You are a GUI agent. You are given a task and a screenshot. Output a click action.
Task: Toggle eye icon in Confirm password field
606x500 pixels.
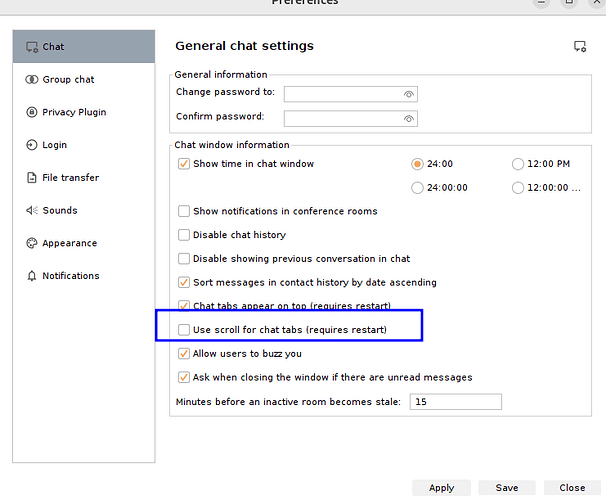[x=408, y=118]
